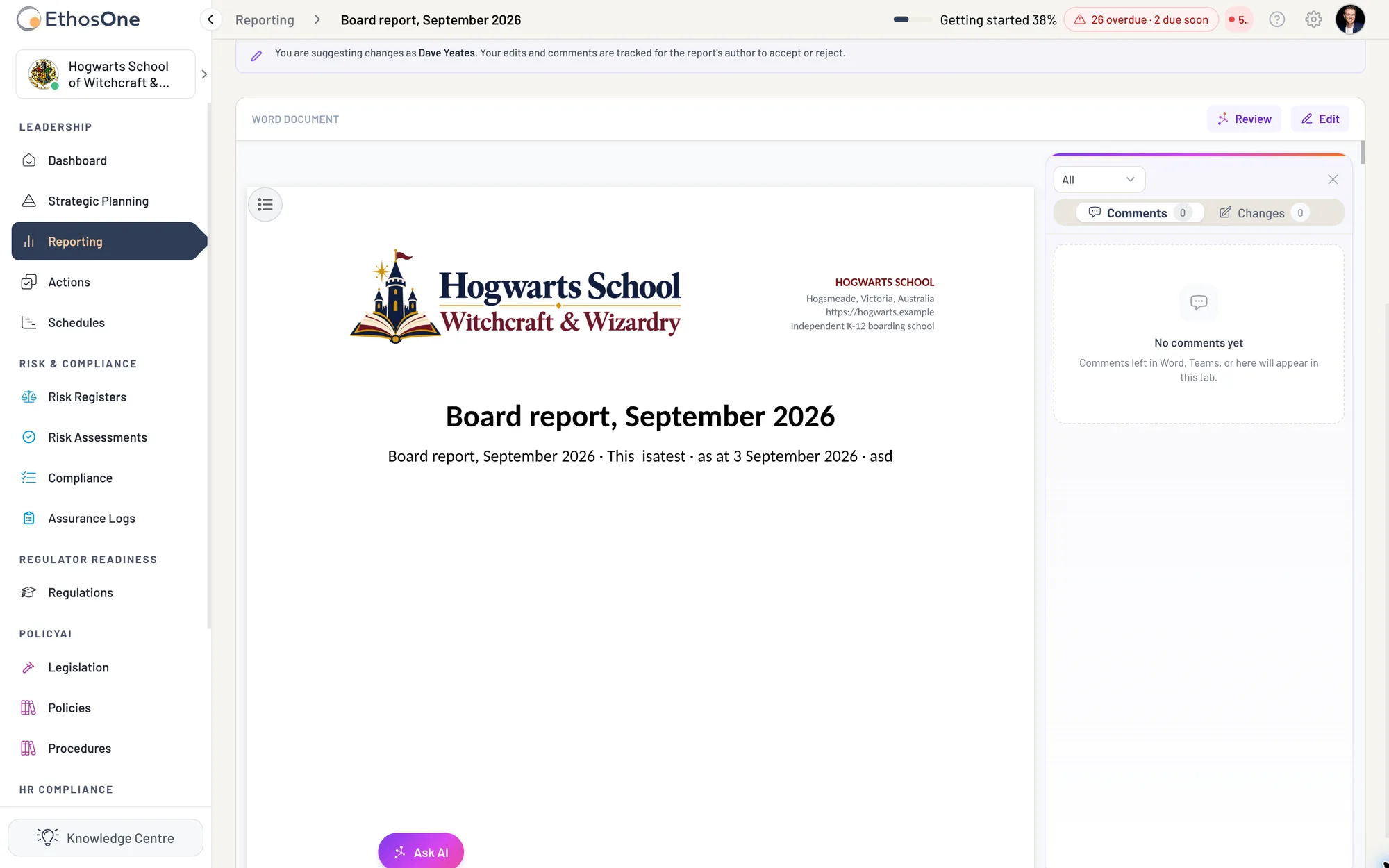Click the Procedures books icon

[x=28, y=748]
